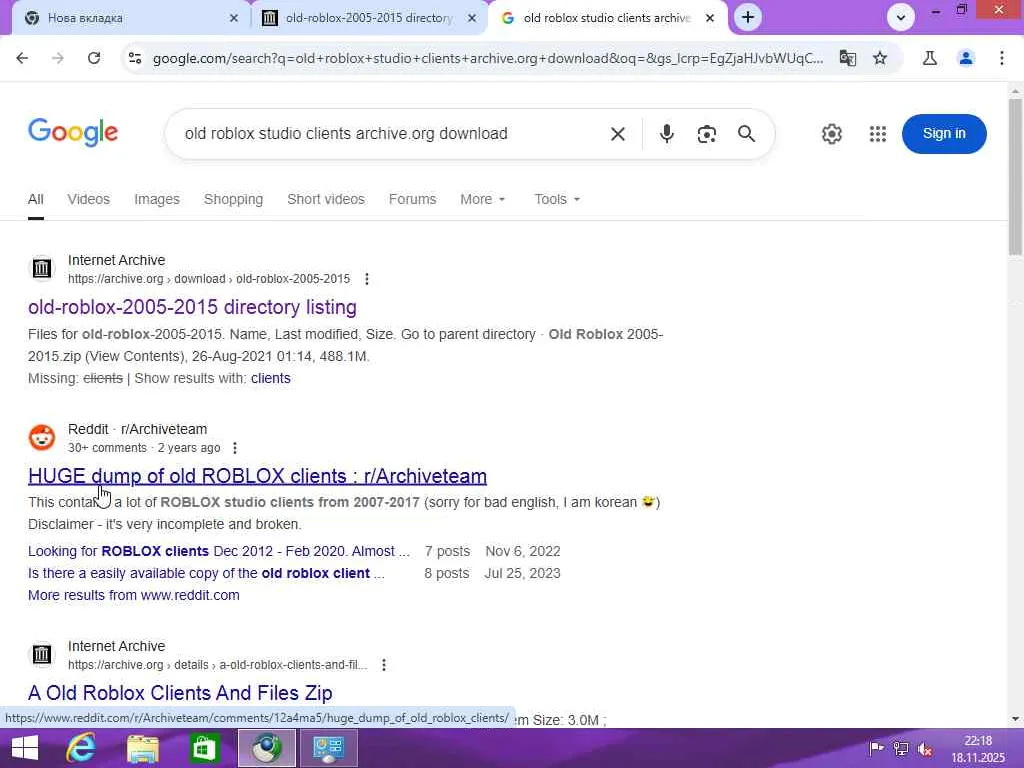The image size is (1024, 768).
Task: Clear the Google search box
Action: (x=618, y=134)
